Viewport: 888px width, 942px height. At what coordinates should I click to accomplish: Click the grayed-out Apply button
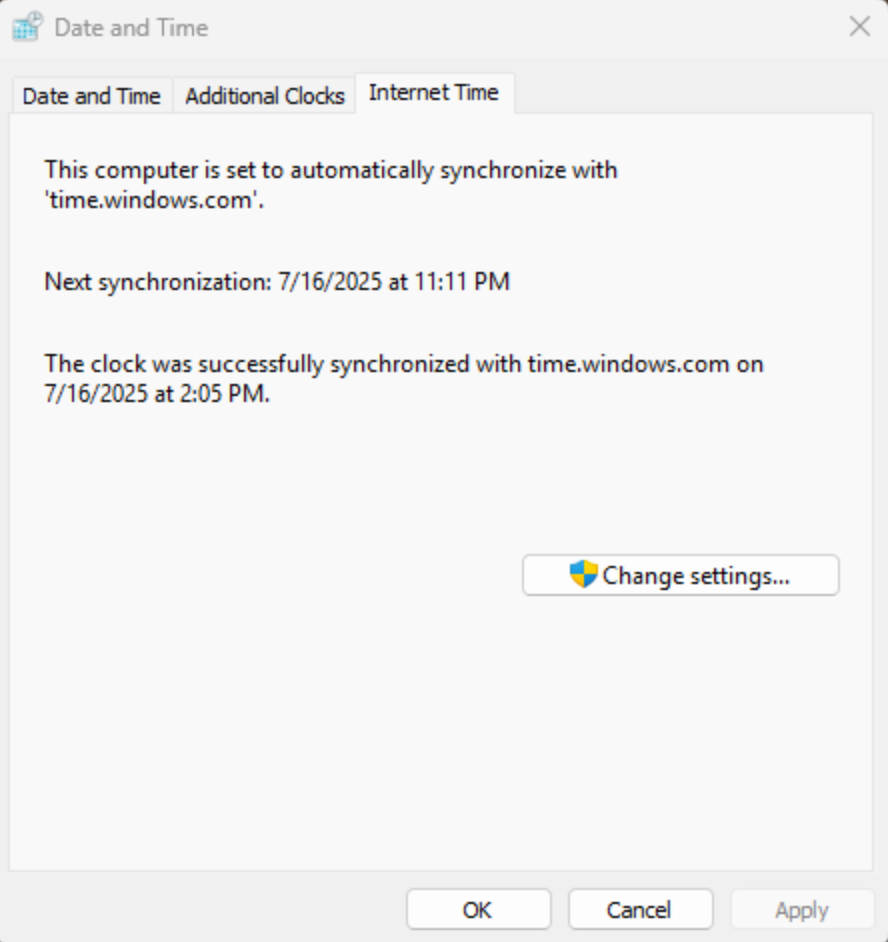click(x=801, y=910)
